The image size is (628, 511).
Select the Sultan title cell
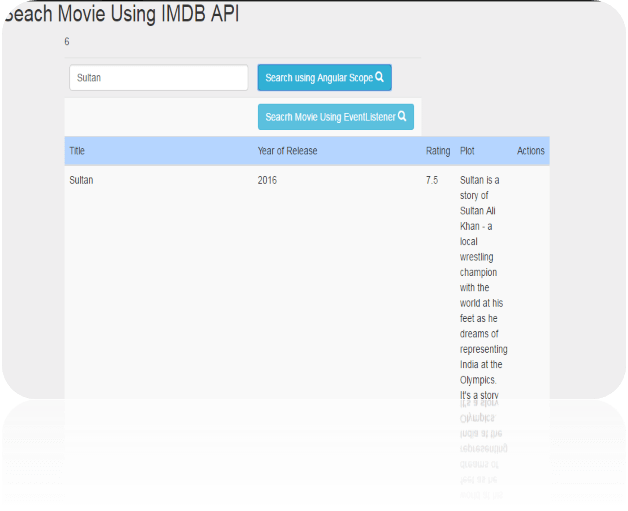(81, 180)
